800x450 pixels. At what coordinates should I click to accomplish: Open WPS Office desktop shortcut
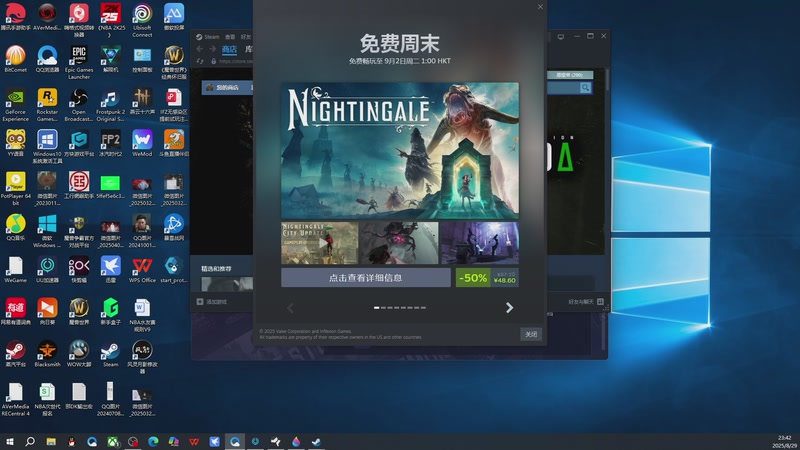coord(142,269)
